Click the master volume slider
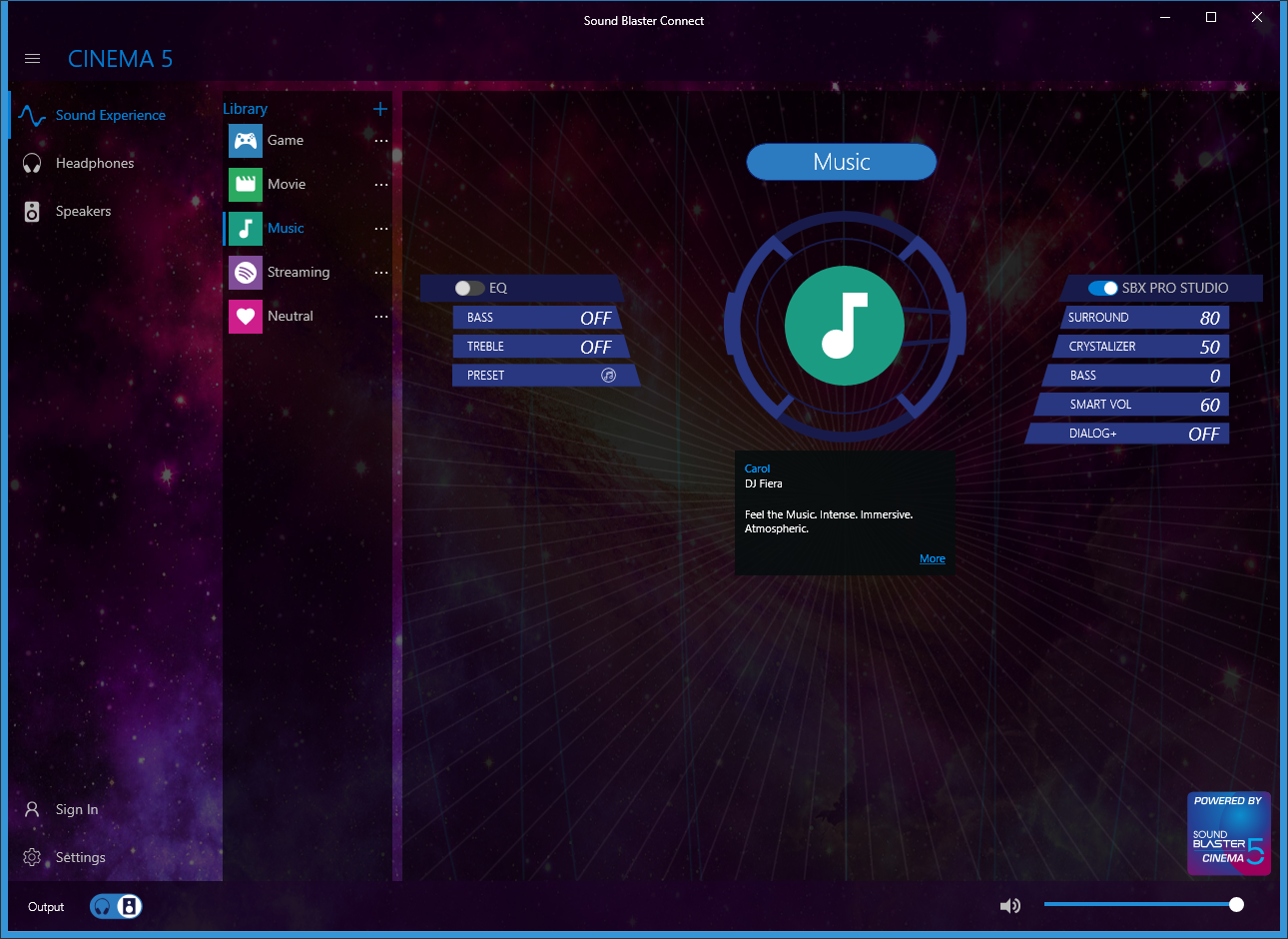Image resolution: width=1288 pixels, height=939 pixels. point(1143,905)
